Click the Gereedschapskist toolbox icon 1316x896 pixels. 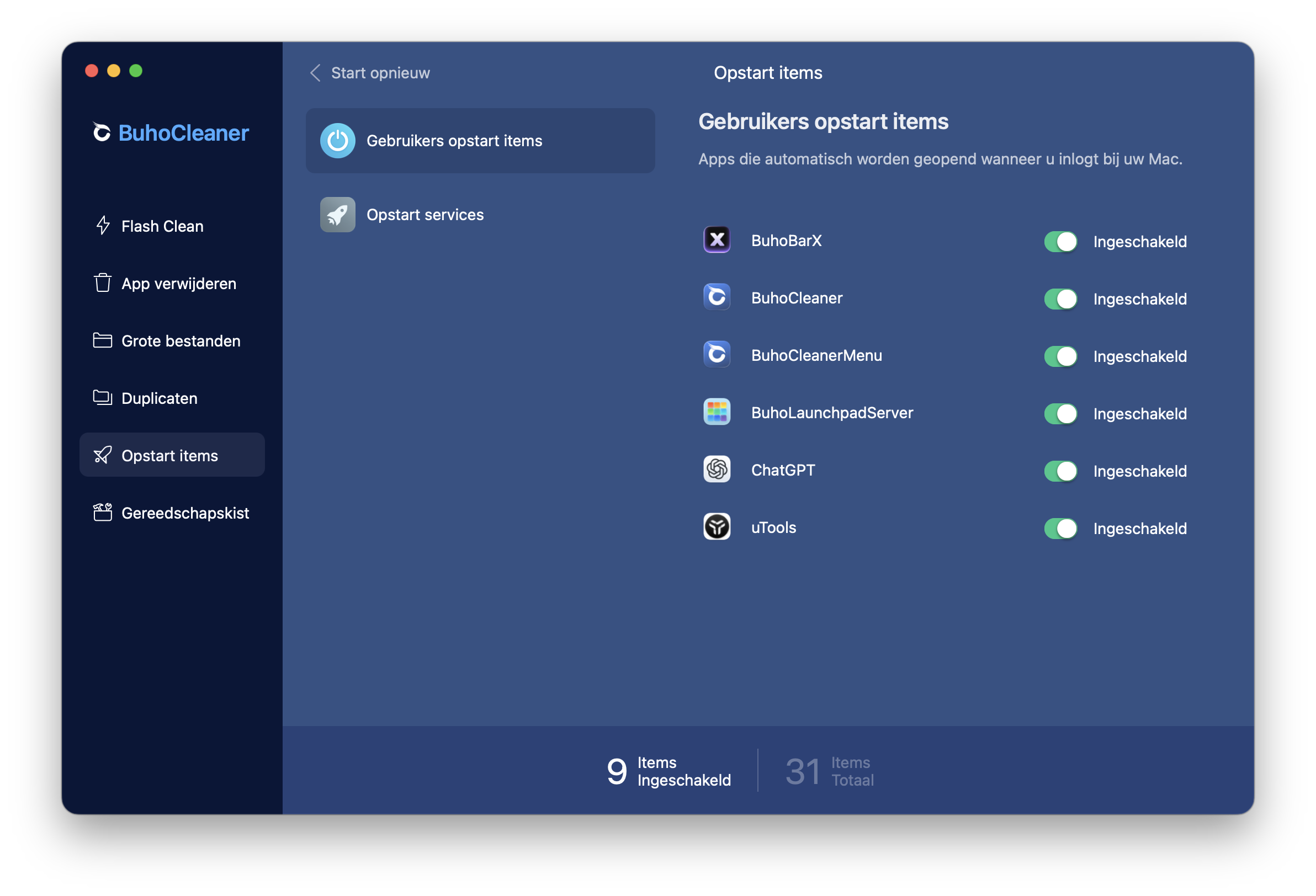(x=103, y=512)
